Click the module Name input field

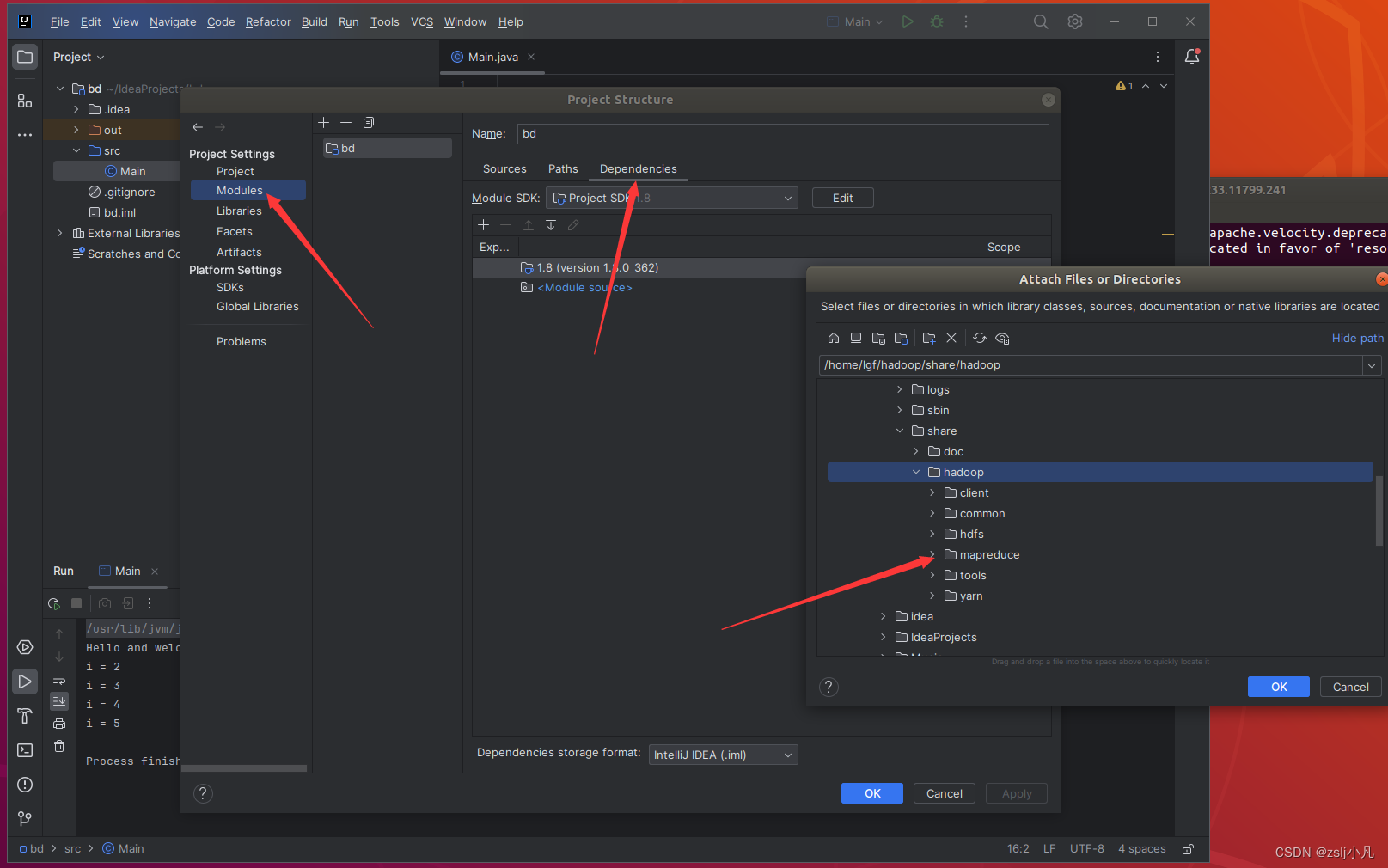783,134
